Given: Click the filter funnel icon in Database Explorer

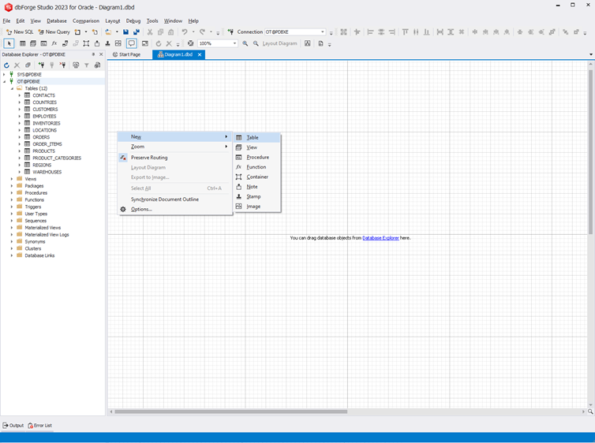Looking at the screenshot, I should tap(87, 65).
